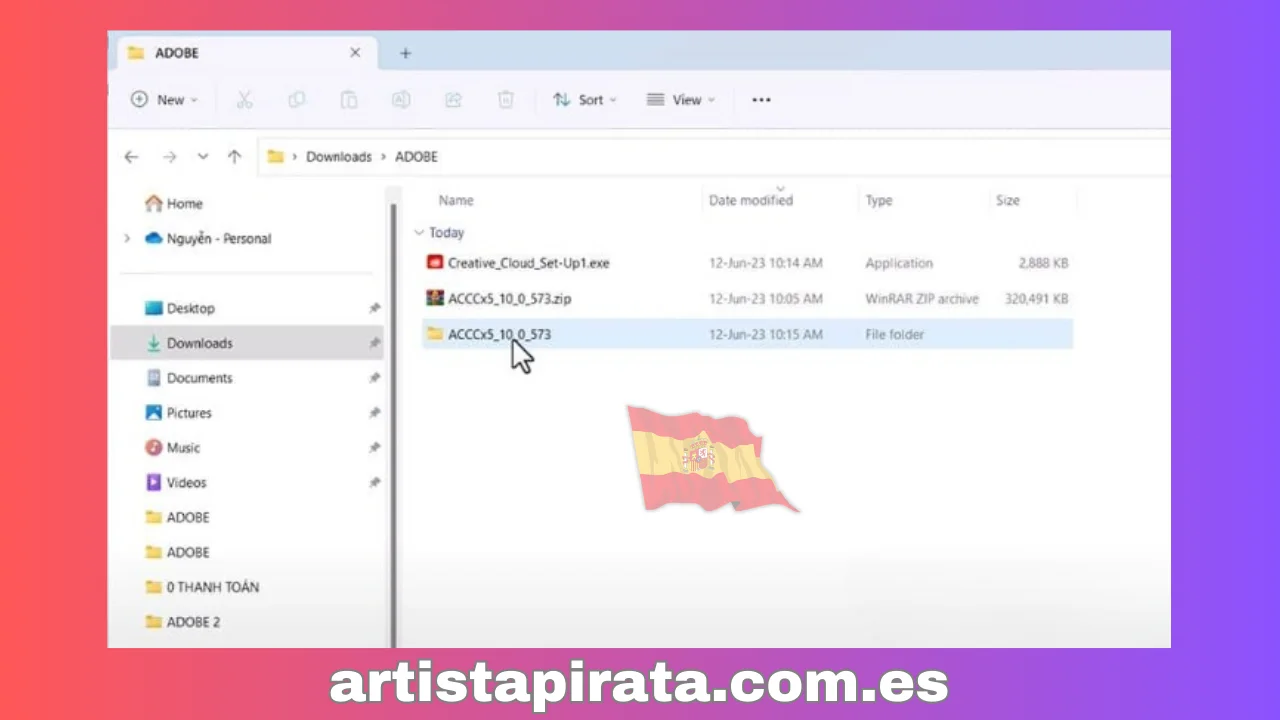Click the ACCCx5_10_0_573 folder icon

point(435,333)
